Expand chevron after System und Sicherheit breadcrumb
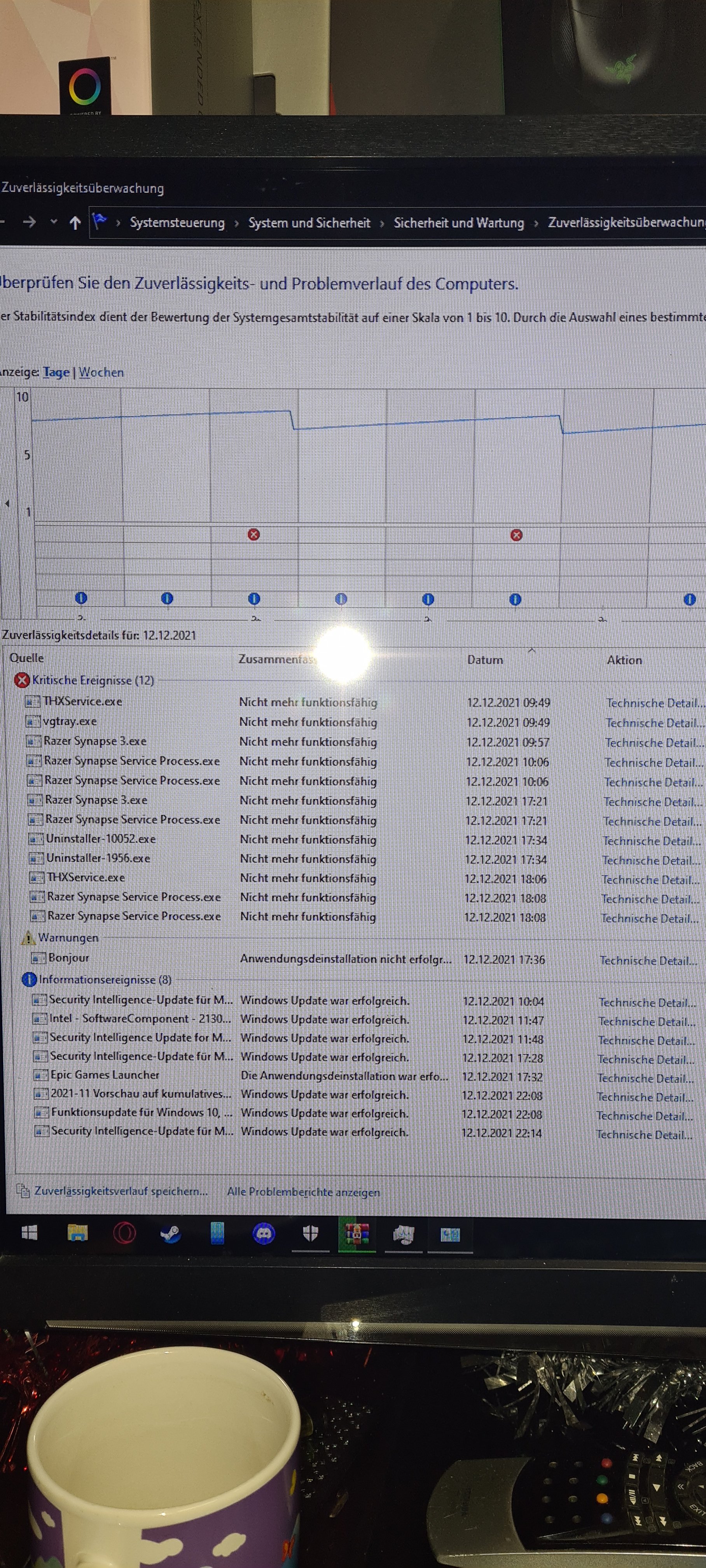Viewport: 706px width, 1568px height. coord(382,223)
